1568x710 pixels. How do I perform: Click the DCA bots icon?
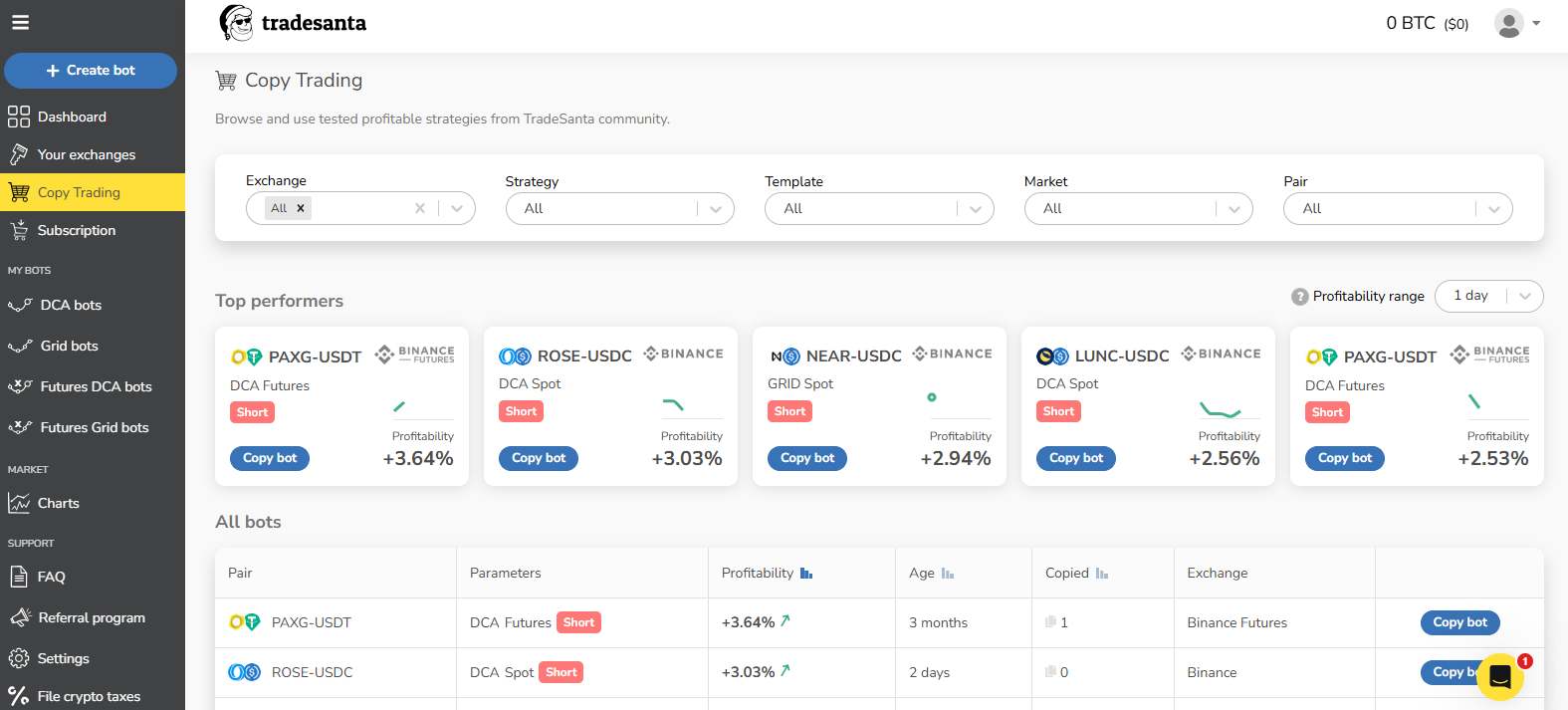click(x=20, y=305)
